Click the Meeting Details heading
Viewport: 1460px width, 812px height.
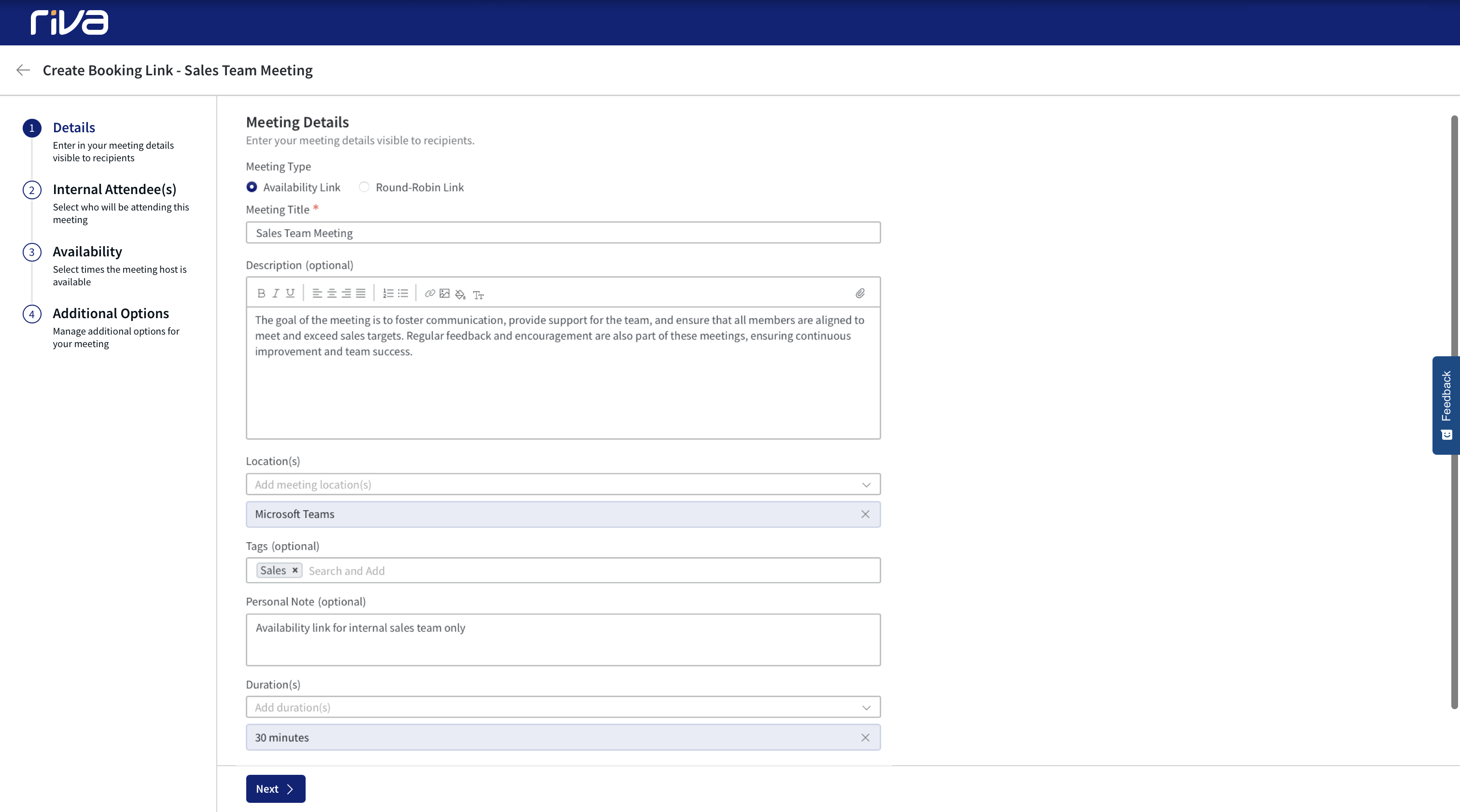pyautogui.click(x=297, y=122)
